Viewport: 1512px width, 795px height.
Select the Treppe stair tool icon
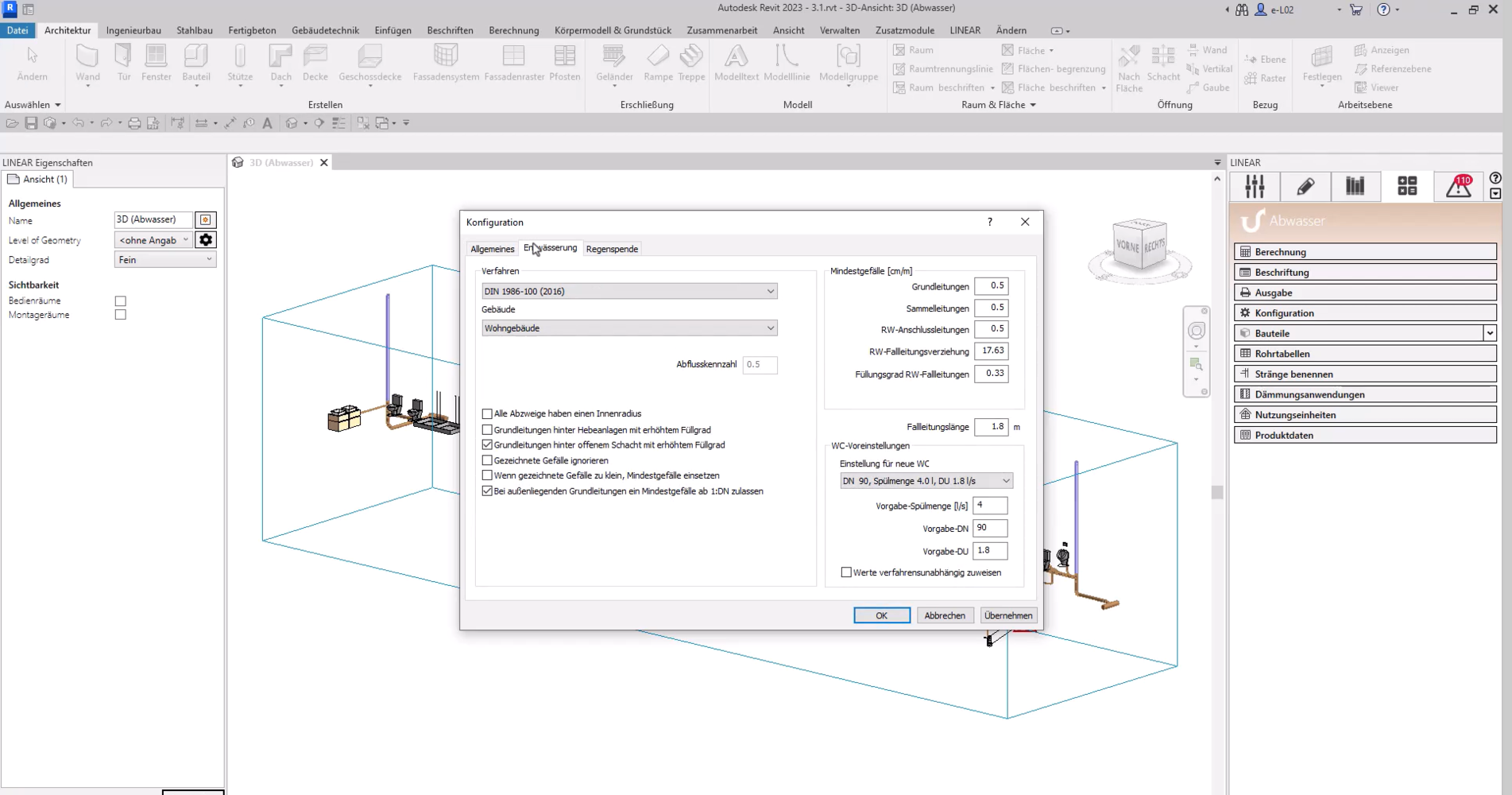(x=691, y=57)
